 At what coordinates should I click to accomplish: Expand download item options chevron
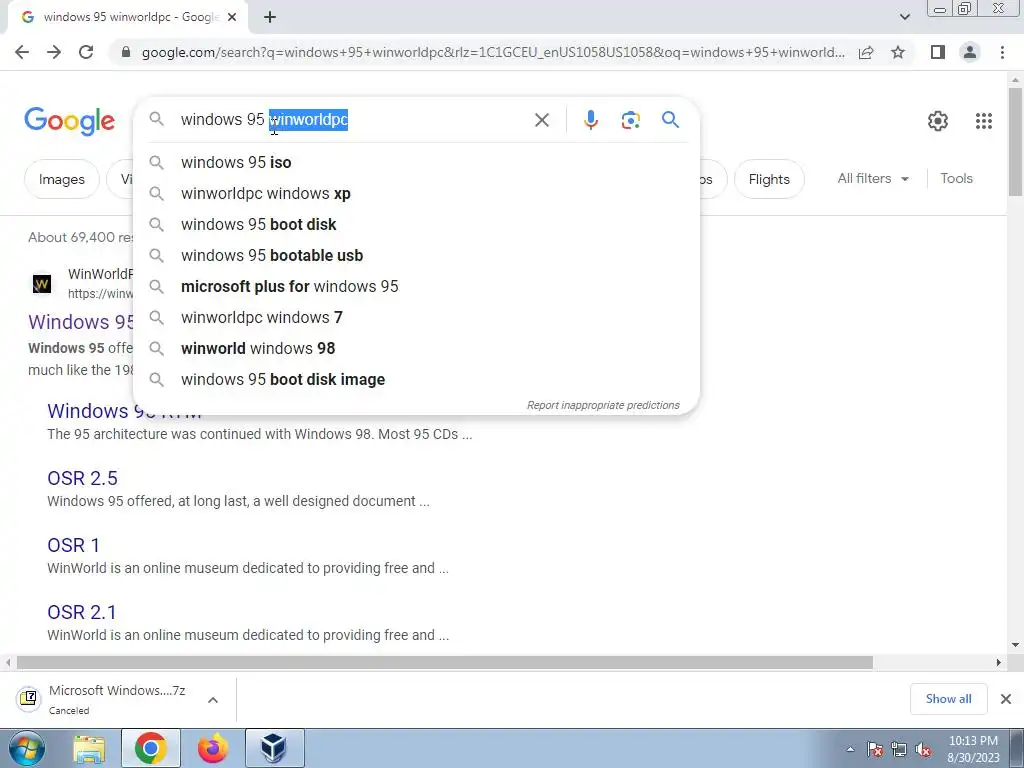[213, 699]
